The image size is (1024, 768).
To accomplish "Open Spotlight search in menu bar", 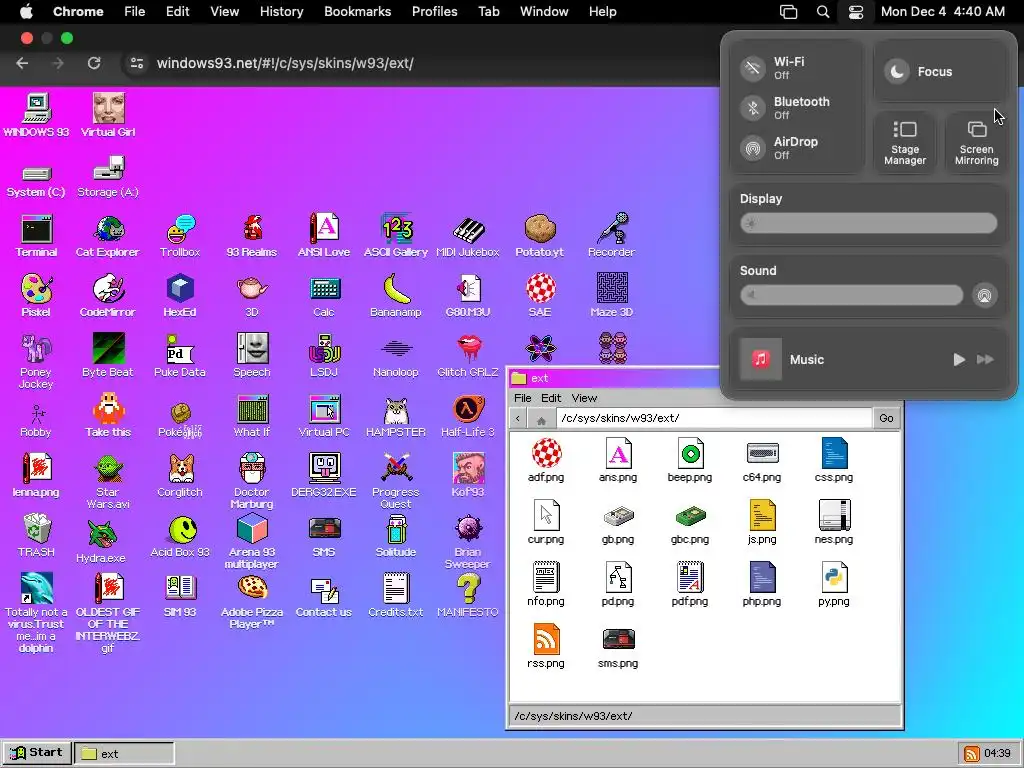I will [x=823, y=12].
